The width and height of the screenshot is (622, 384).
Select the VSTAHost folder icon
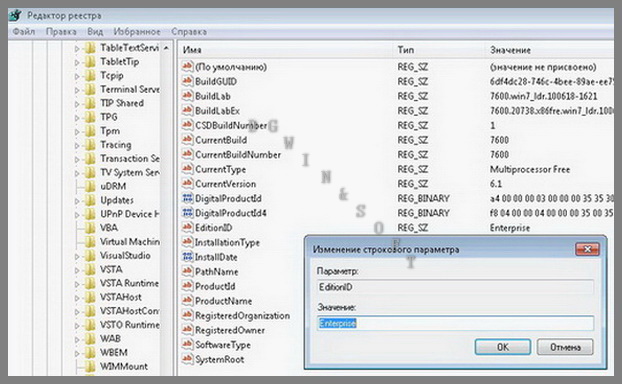(x=90, y=297)
